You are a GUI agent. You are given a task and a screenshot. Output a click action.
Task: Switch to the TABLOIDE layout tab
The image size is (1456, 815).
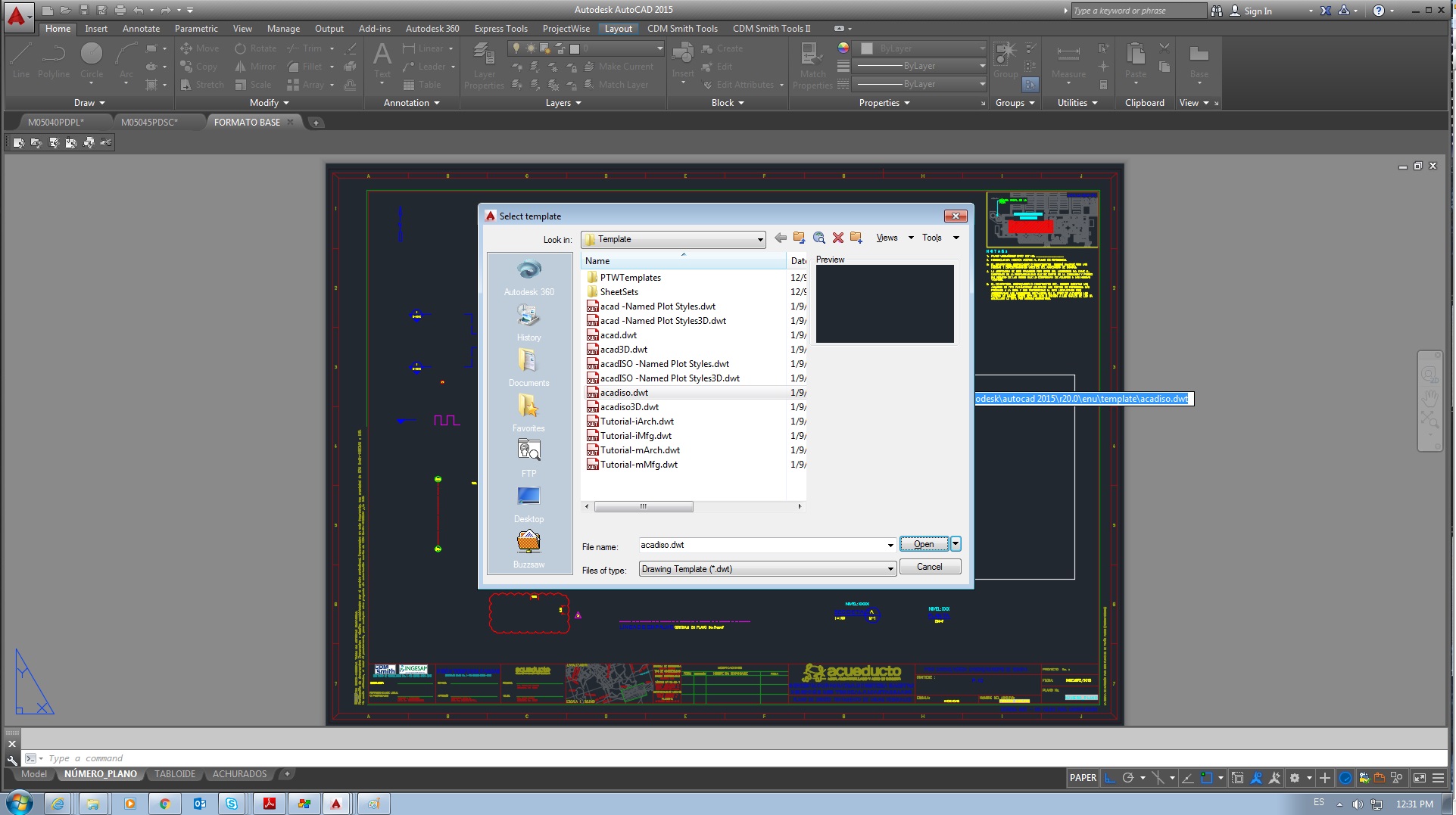point(175,774)
